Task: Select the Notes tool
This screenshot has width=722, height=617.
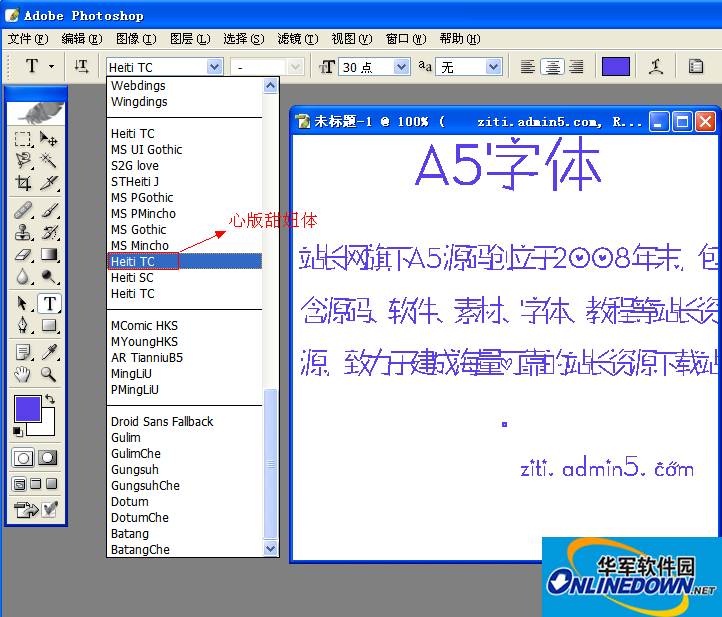Action: click(22, 352)
